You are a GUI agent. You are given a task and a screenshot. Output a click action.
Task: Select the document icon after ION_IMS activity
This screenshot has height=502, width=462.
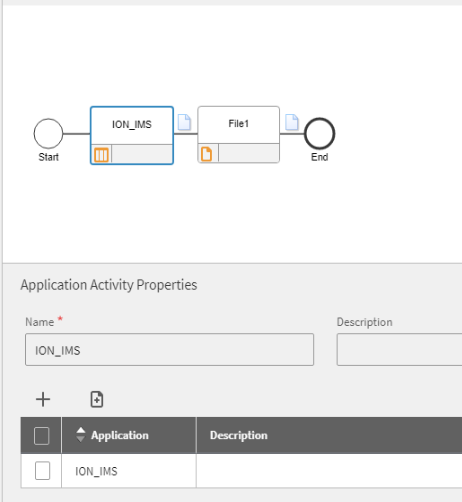pos(184,122)
